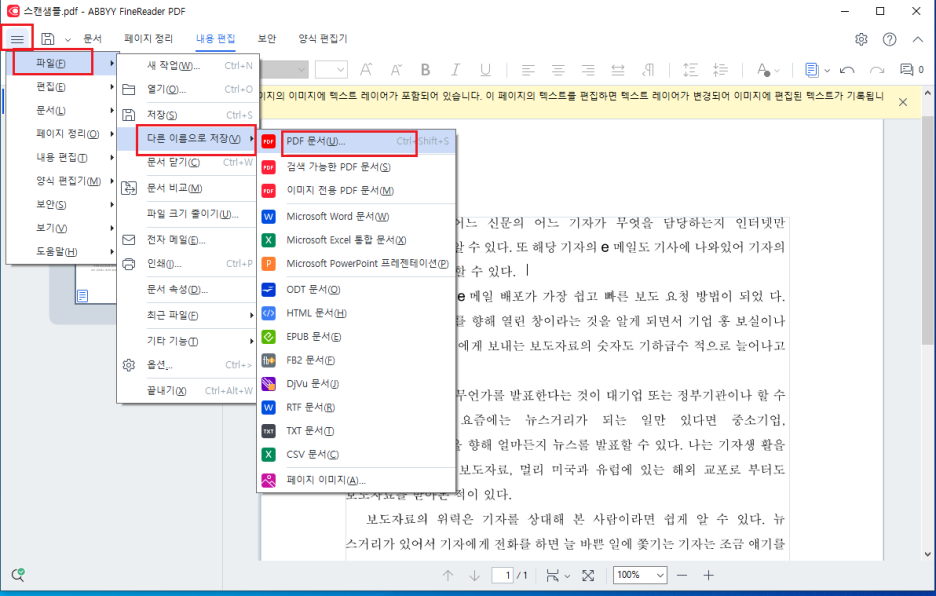Justify text alignment
The image size is (936, 596).
point(618,70)
